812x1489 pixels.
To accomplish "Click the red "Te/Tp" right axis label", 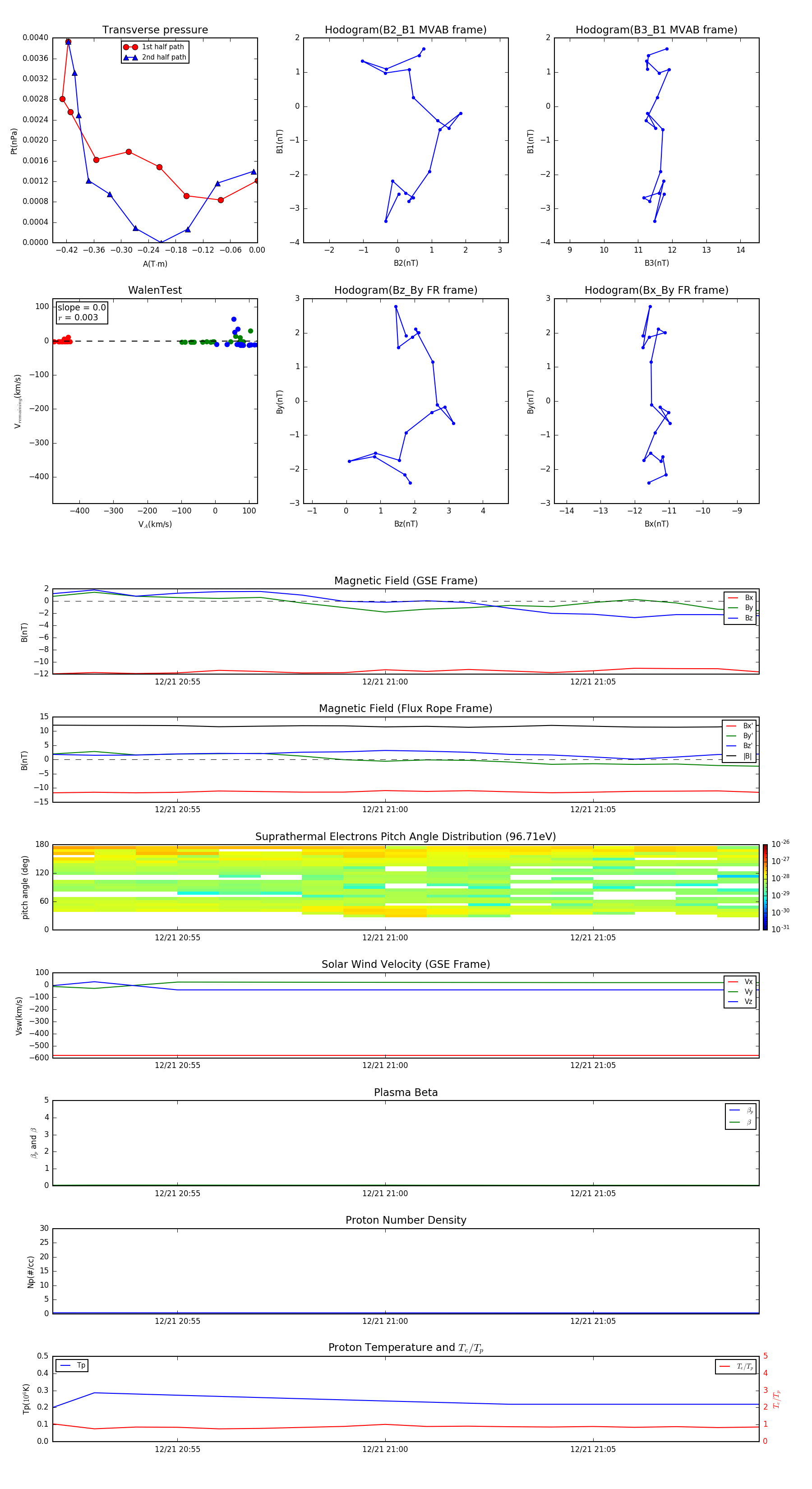I will click(x=777, y=1399).
